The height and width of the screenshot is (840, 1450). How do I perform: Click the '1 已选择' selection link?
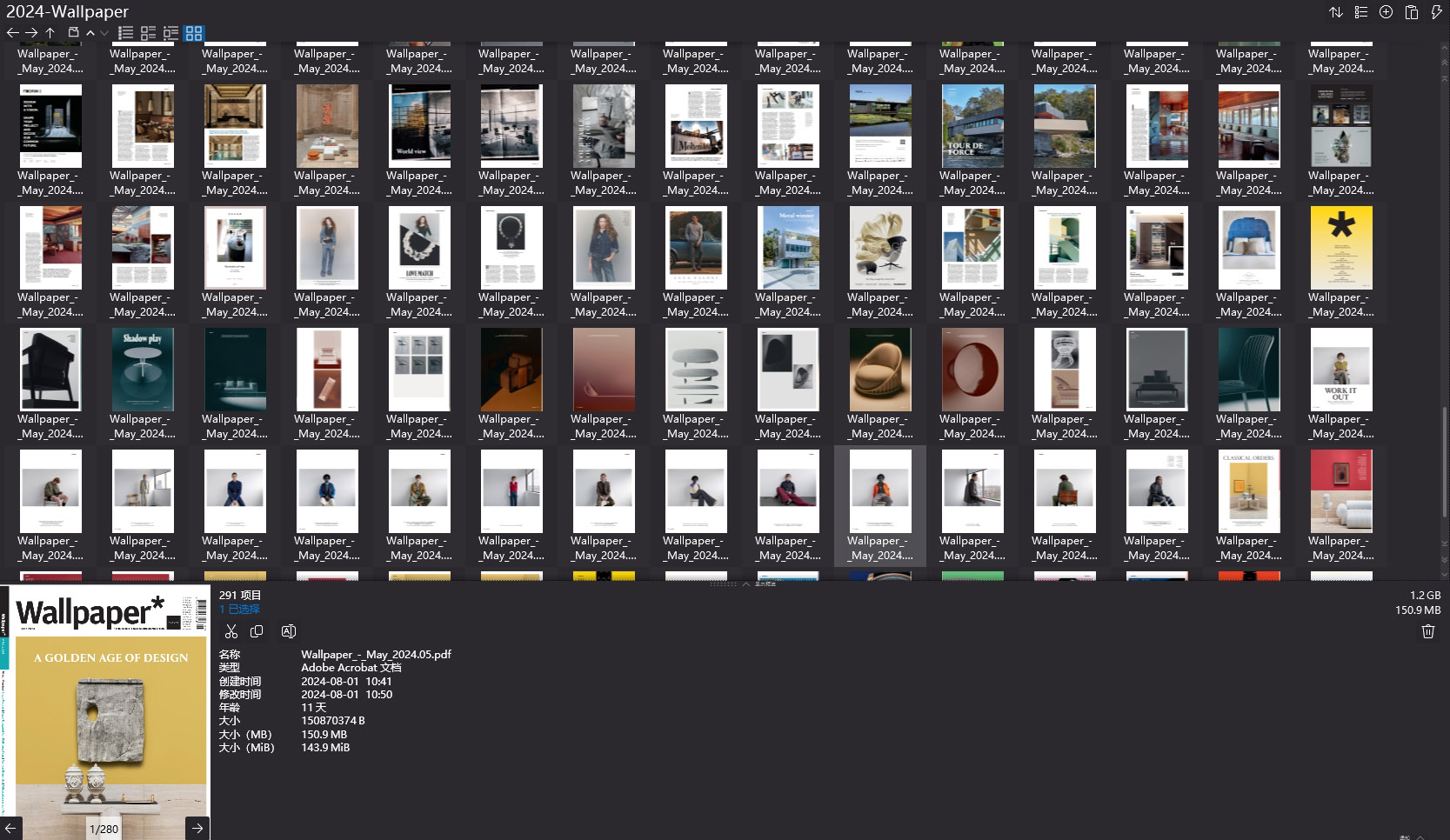[239, 609]
